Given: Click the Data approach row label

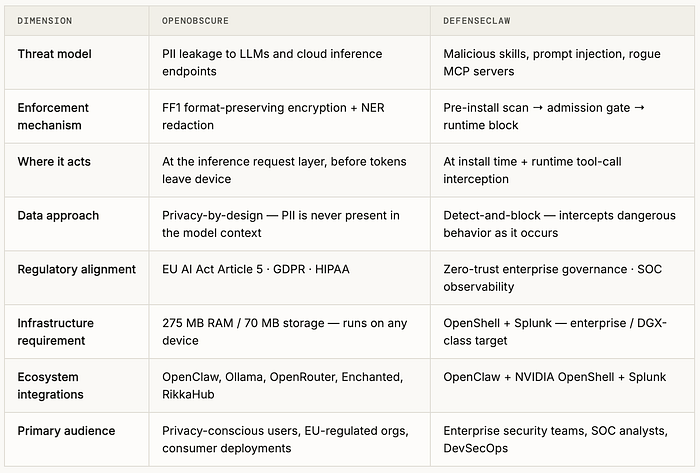Looking at the screenshot, I should tap(58, 216).
